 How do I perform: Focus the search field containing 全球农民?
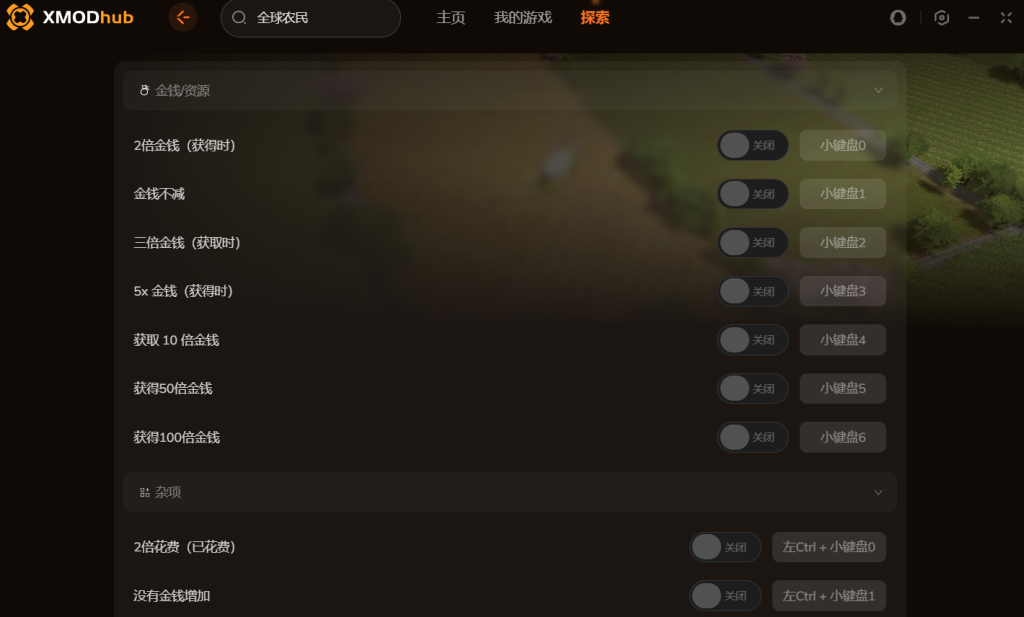point(310,18)
